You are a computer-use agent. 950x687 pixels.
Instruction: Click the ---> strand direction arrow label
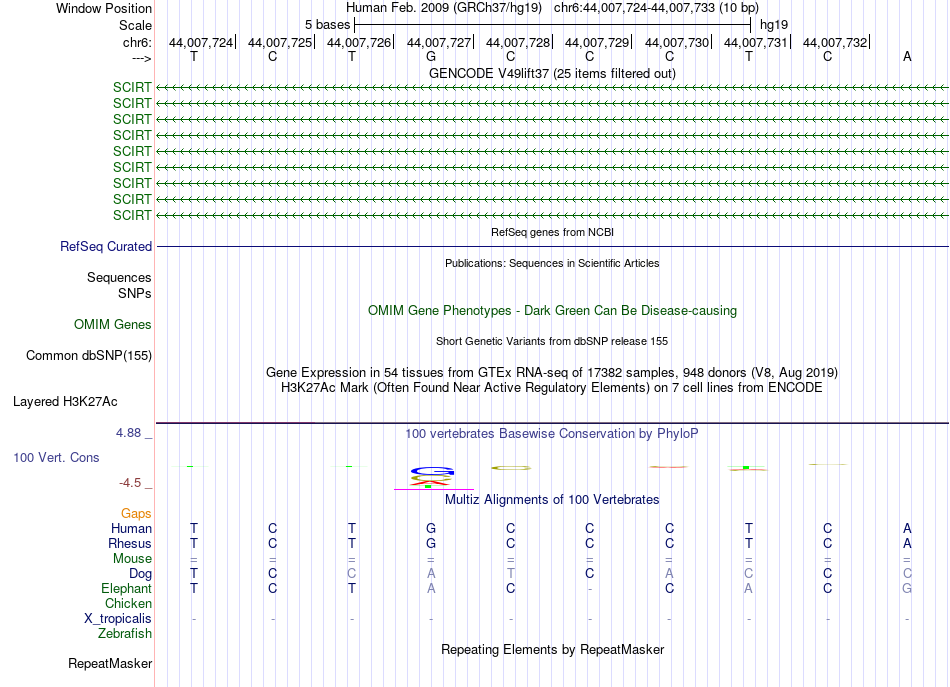141,58
